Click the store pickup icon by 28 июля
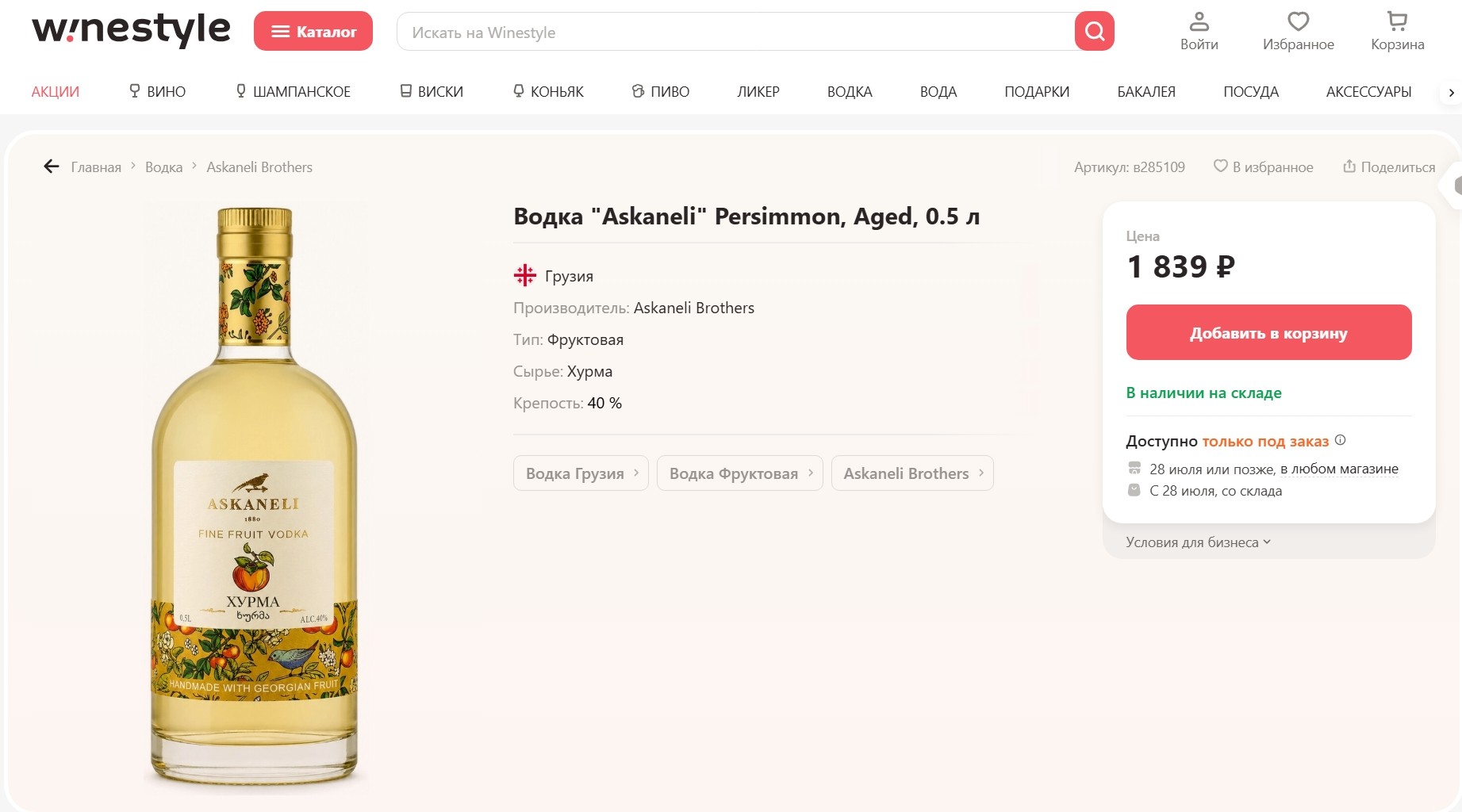This screenshot has height=812, width=1462. click(1134, 468)
